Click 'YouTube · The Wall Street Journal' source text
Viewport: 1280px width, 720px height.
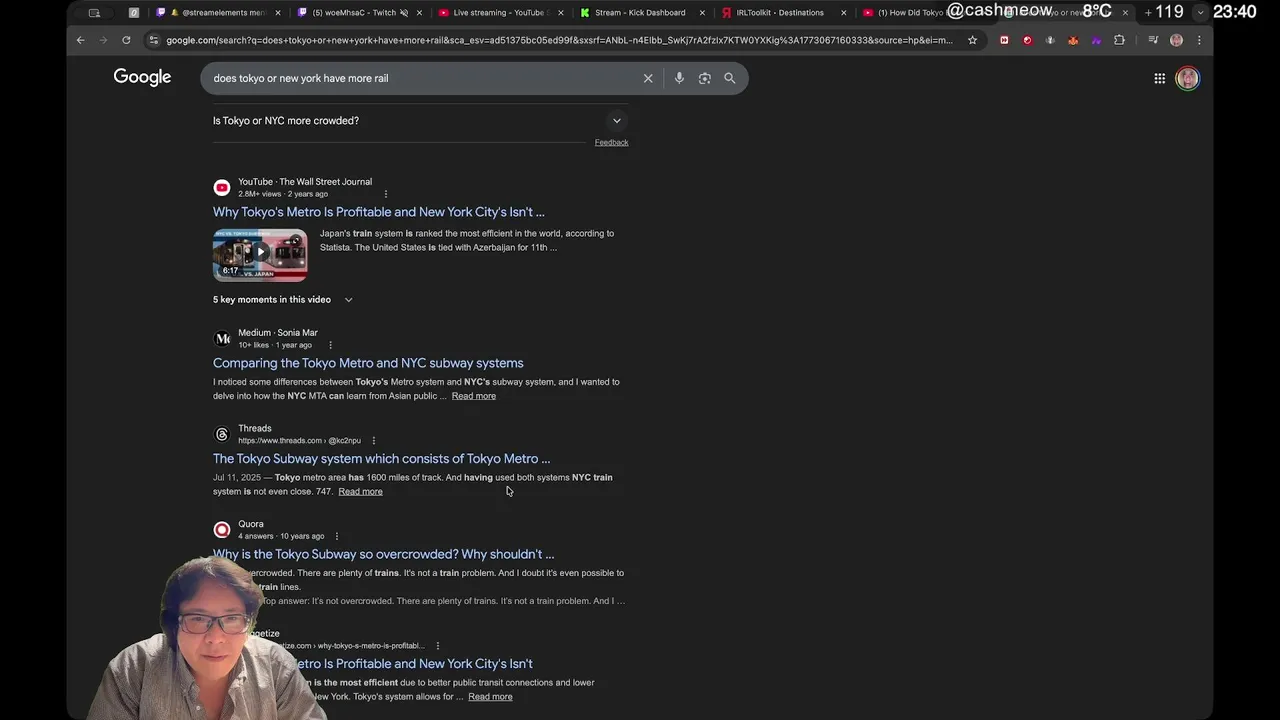click(x=305, y=182)
